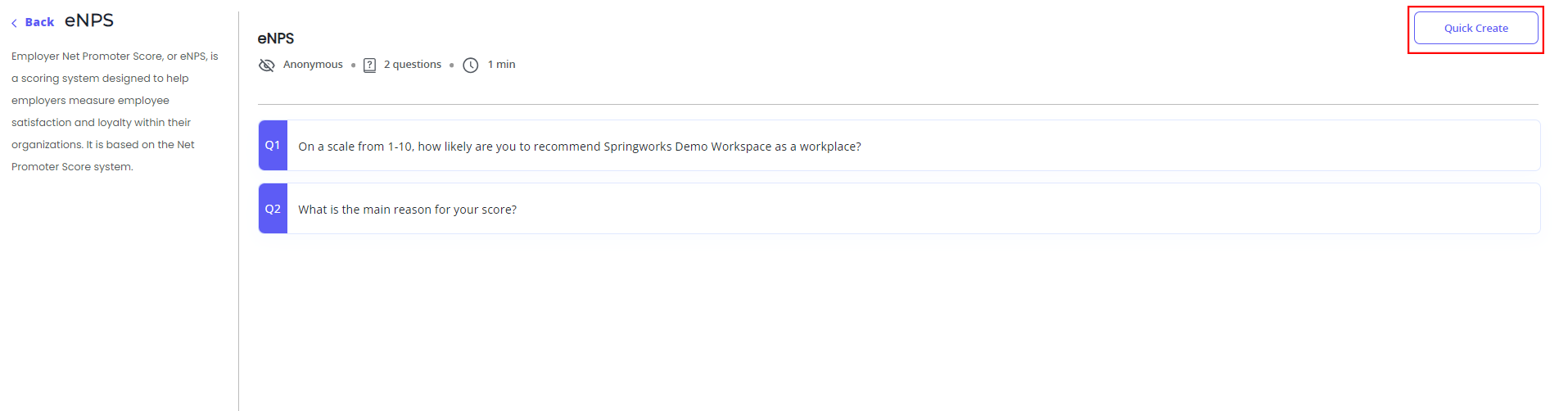Click the Q2 question text
This screenshot has height=411, width=1568.
pyautogui.click(x=408, y=210)
